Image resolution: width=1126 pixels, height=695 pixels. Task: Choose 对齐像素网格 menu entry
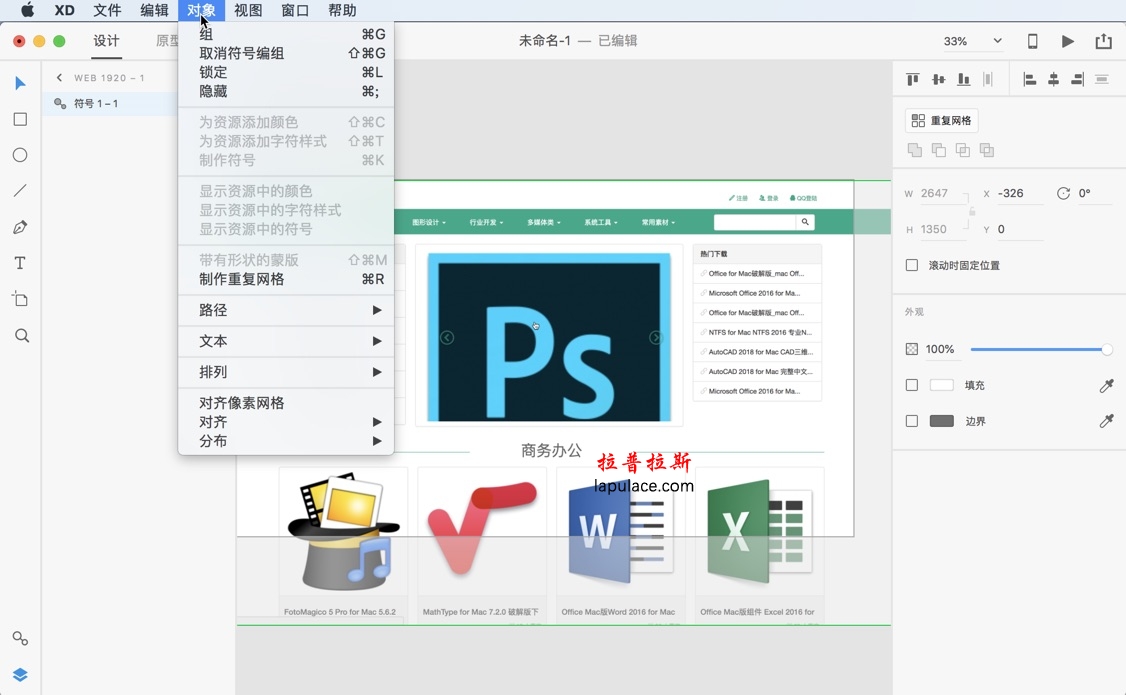286,403
